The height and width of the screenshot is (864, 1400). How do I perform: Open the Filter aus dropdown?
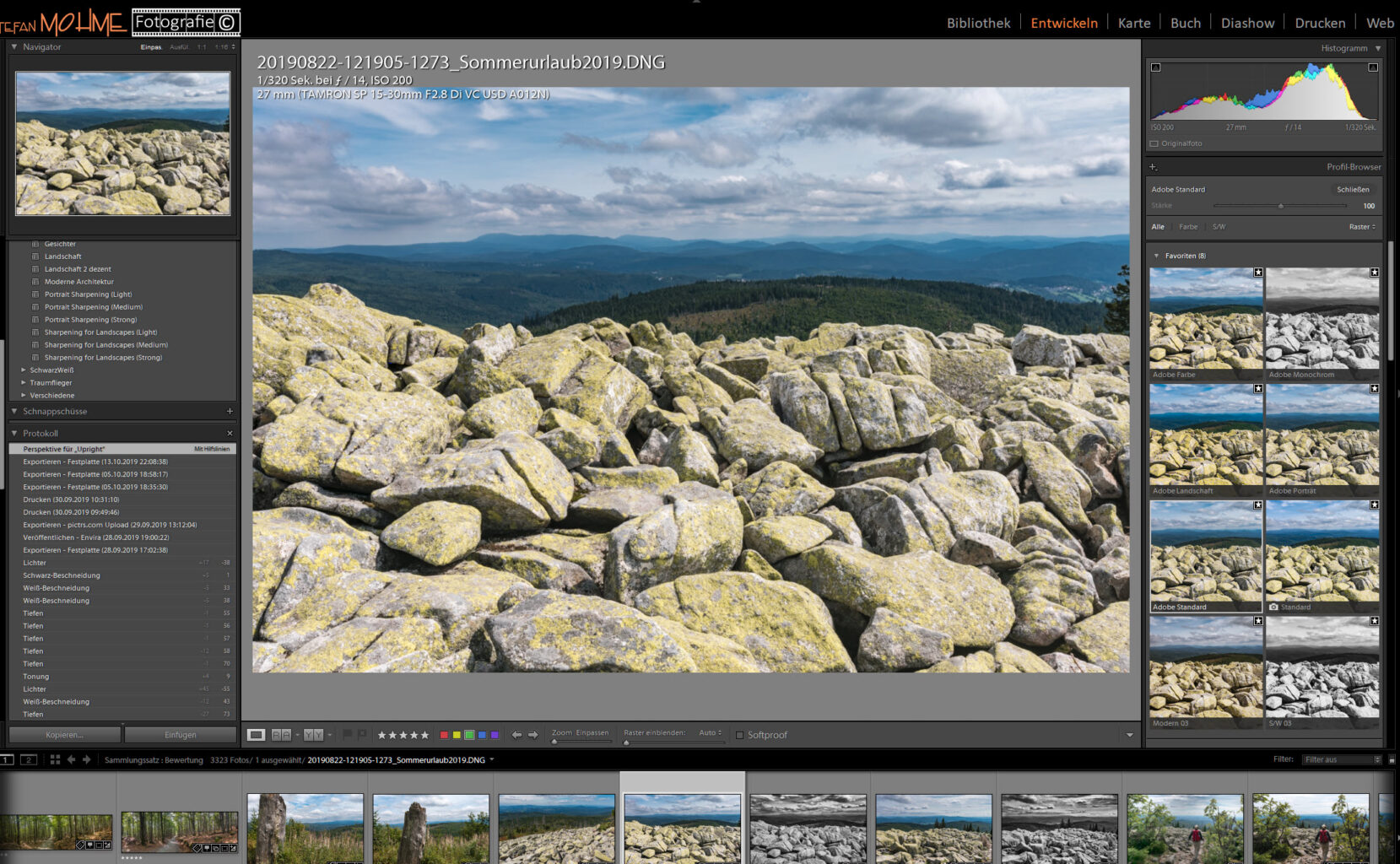click(x=1342, y=760)
